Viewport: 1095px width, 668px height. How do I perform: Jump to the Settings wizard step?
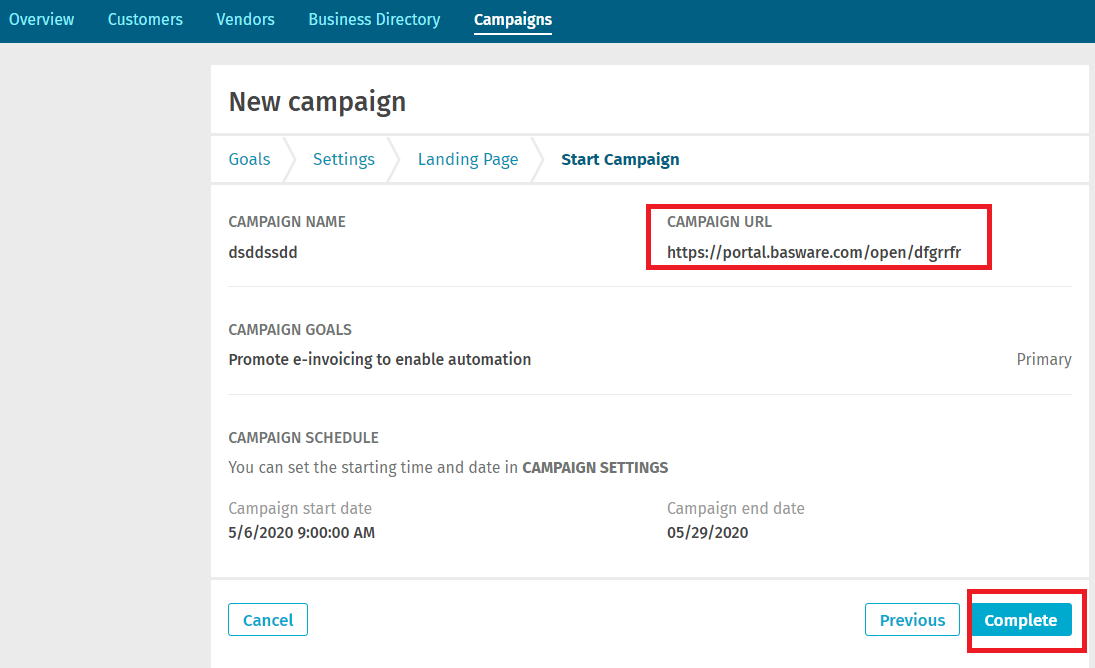[x=343, y=159]
